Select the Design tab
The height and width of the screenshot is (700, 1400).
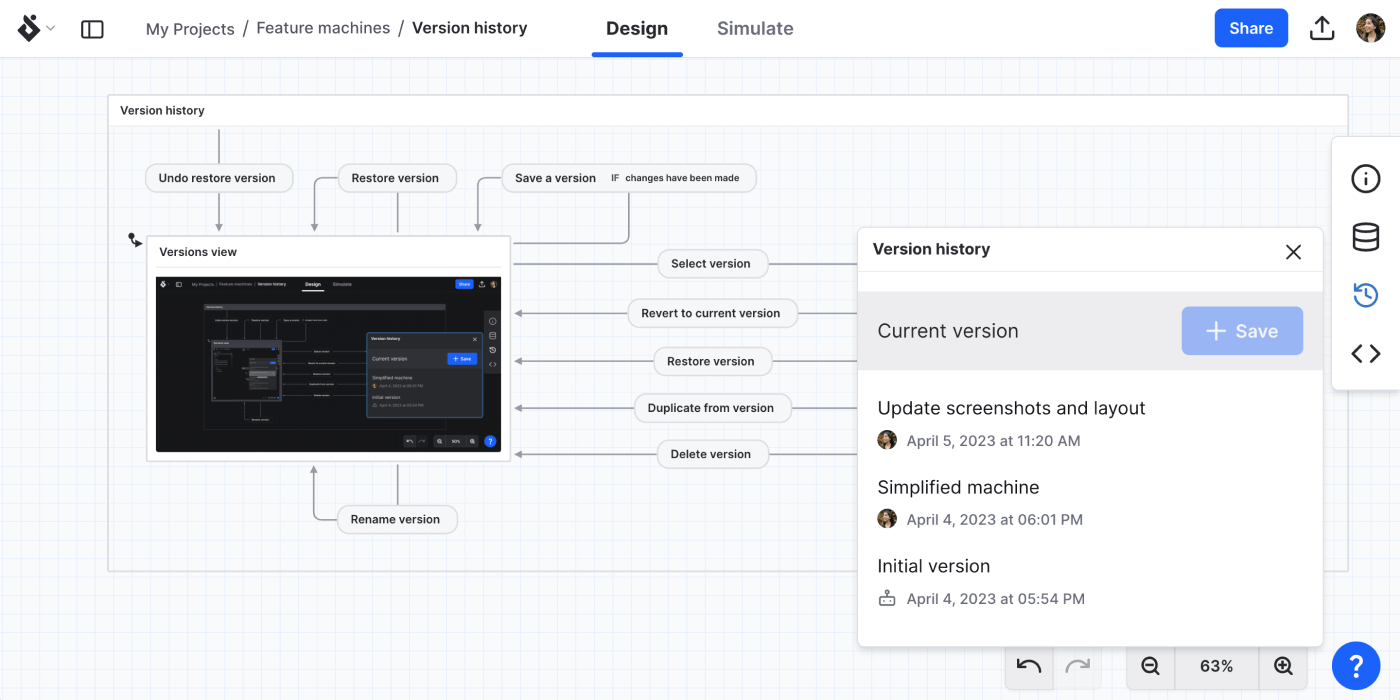pyautogui.click(x=637, y=29)
